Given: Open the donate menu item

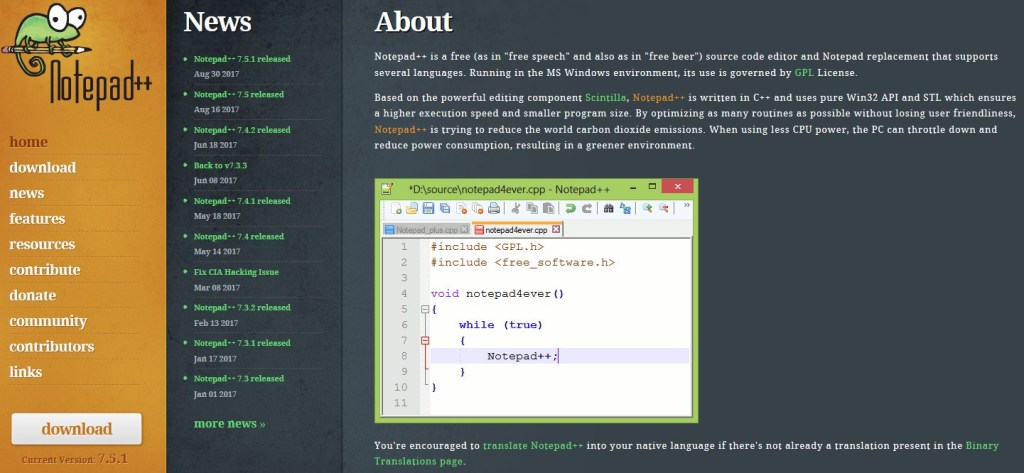Looking at the screenshot, I should tap(32, 295).
